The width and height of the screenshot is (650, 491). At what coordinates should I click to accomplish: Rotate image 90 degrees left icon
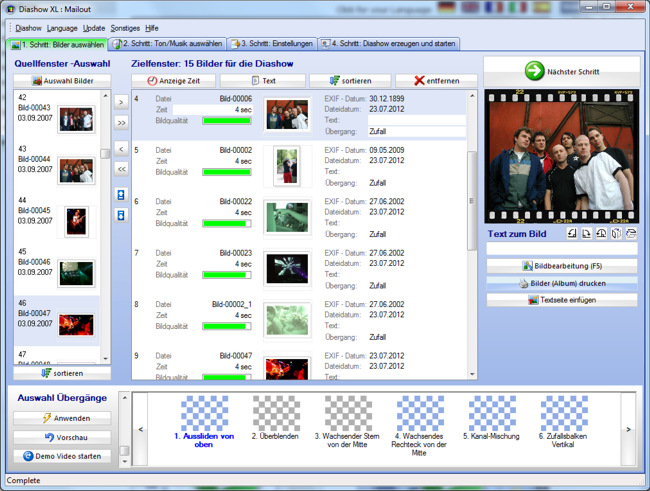(x=572, y=233)
